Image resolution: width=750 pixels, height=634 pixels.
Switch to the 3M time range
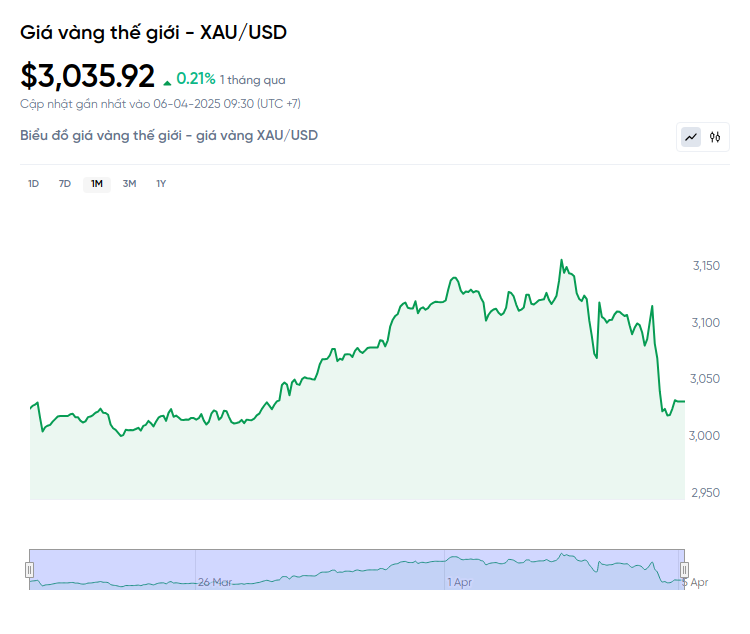[x=129, y=183]
